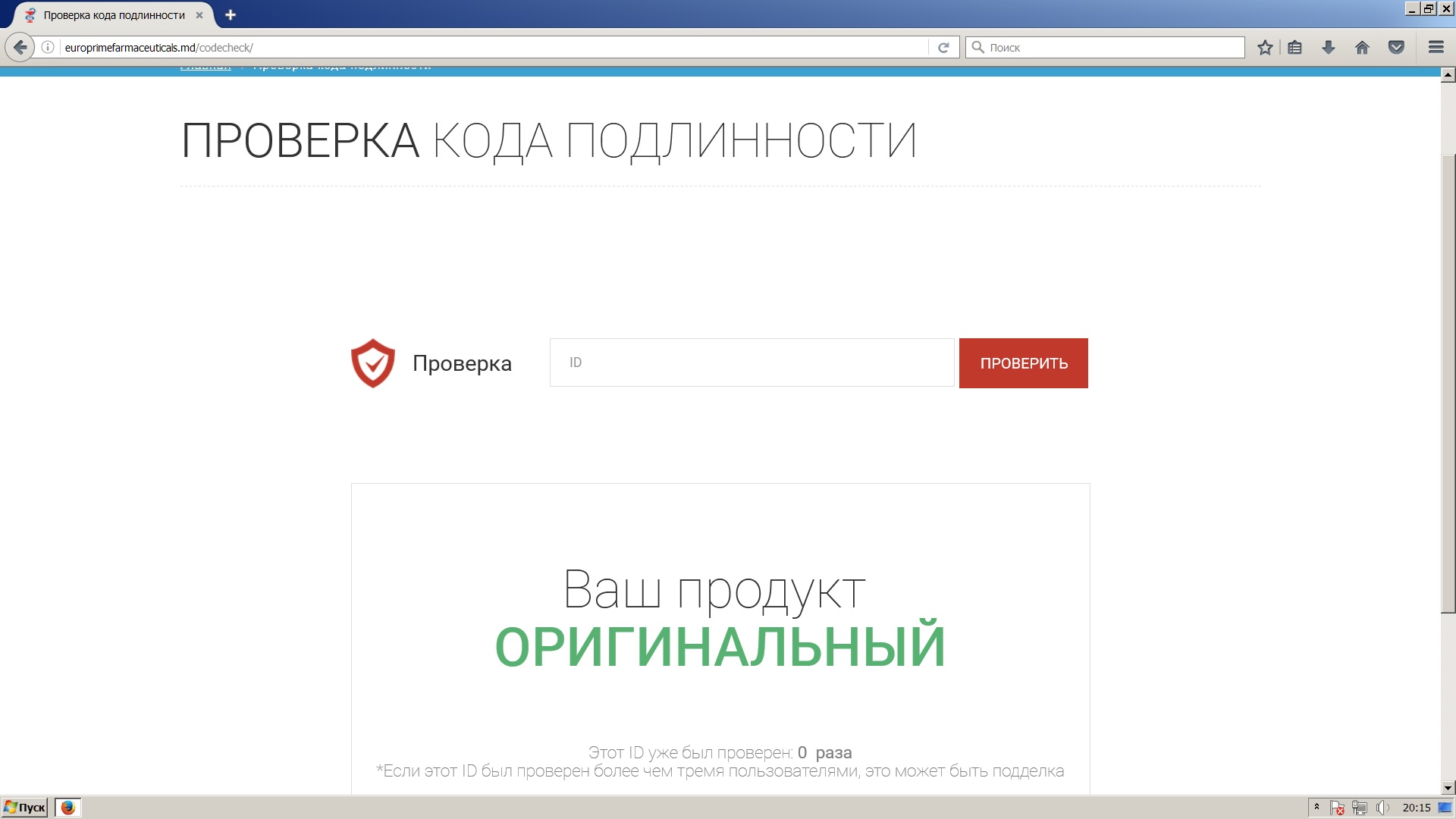Open the Firefox hamburger menu
This screenshot has width=1456, height=819.
point(1436,47)
